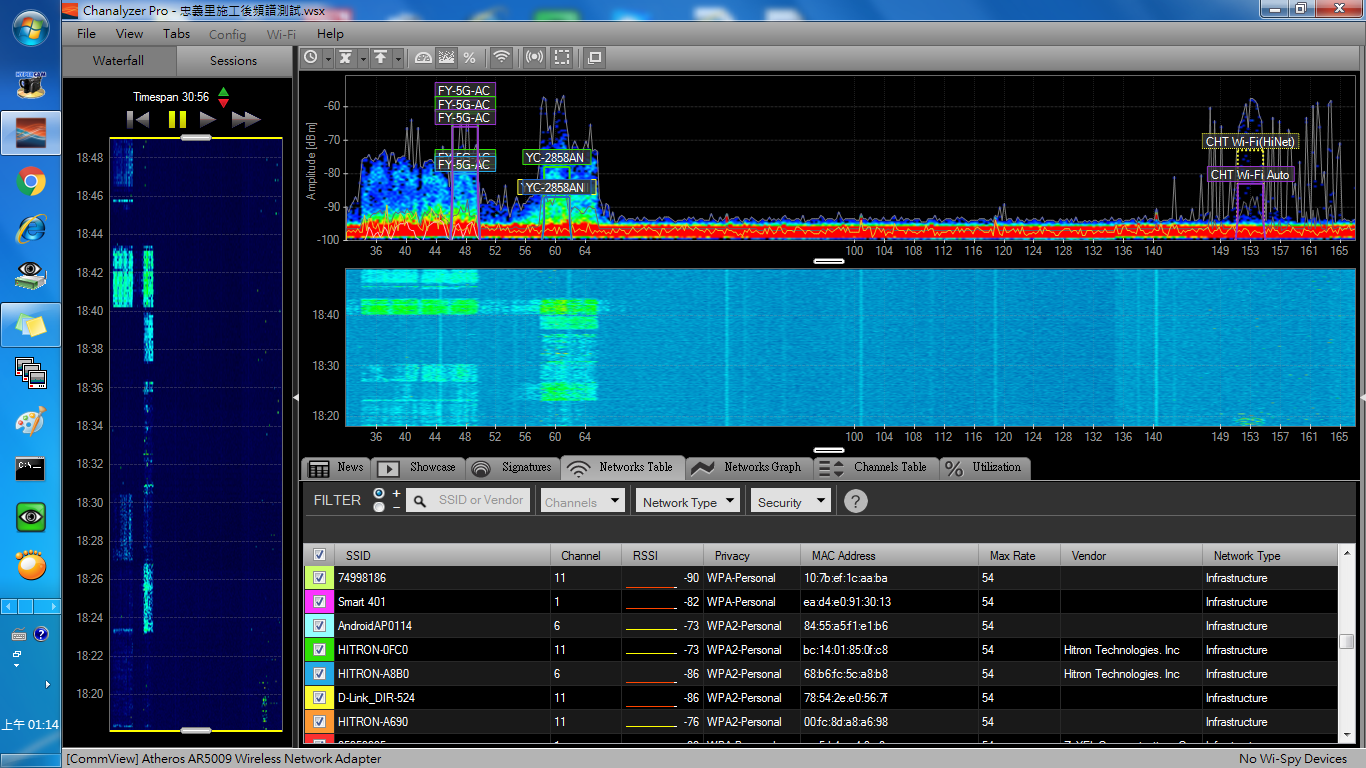Click the average trace toolbar icon
Image resolution: width=1366 pixels, height=768 pixels.
[345, 58]
